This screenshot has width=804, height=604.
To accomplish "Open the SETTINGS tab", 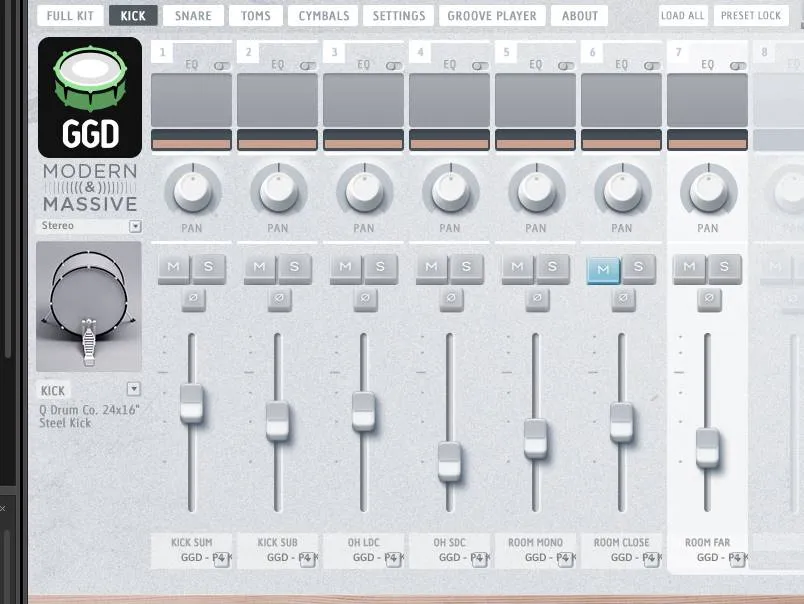I will [x=399, y=16].
